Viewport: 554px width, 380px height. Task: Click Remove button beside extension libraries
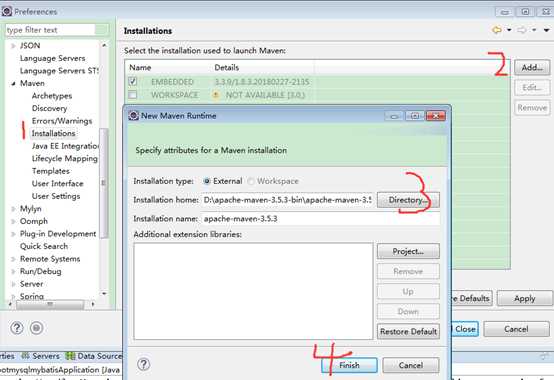408,271
